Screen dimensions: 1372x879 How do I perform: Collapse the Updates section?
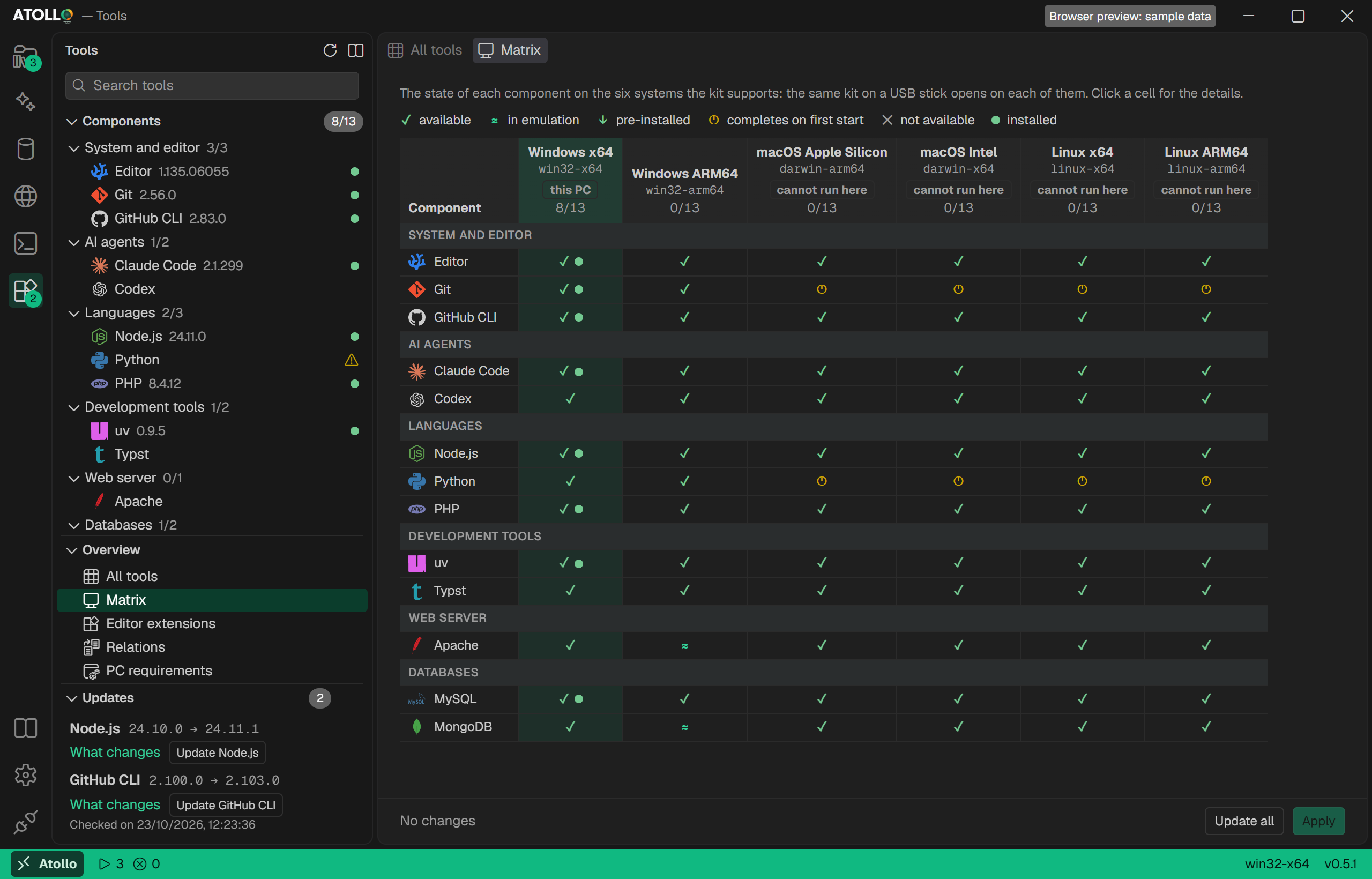pos(72,698)
